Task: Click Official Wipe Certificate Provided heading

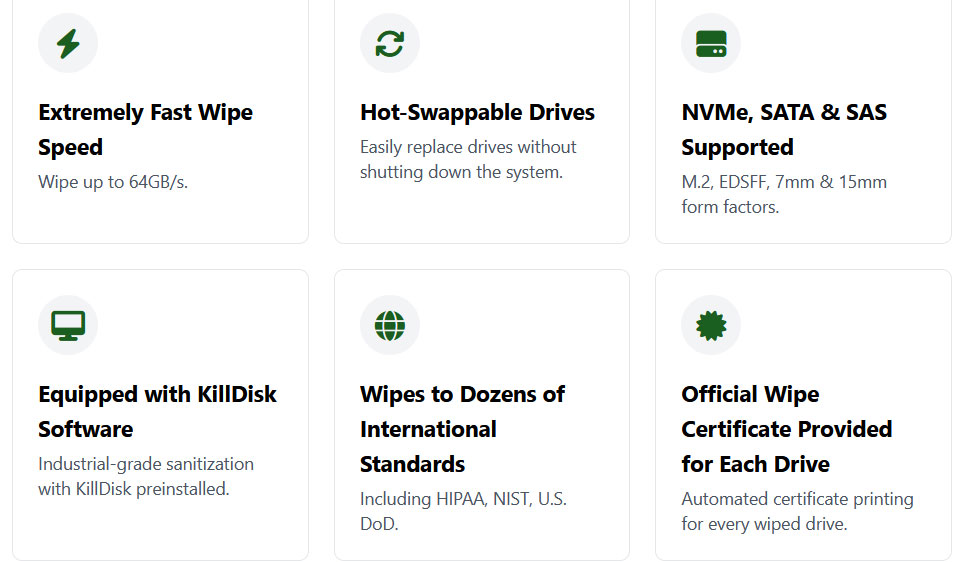Action: [786, 429]
